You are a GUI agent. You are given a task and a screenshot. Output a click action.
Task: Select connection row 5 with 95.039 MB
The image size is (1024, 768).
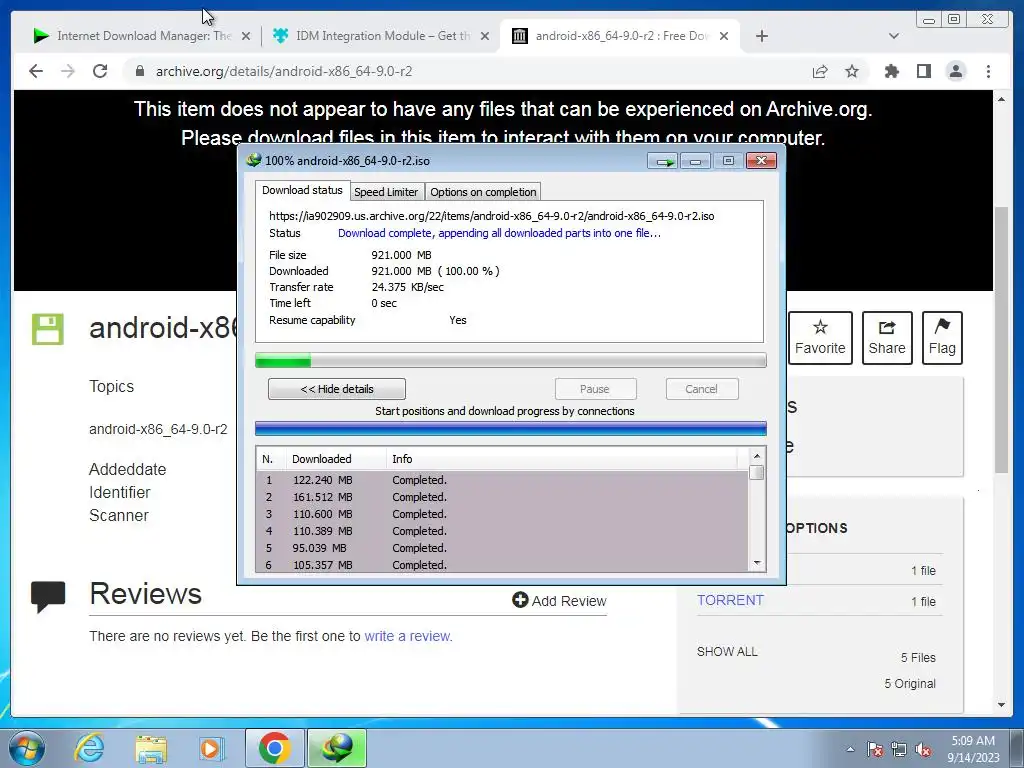point(502,548)
